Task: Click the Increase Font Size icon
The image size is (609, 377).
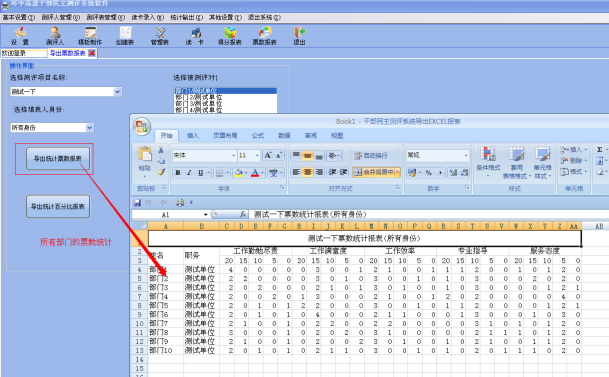Action: coord(268,155)
